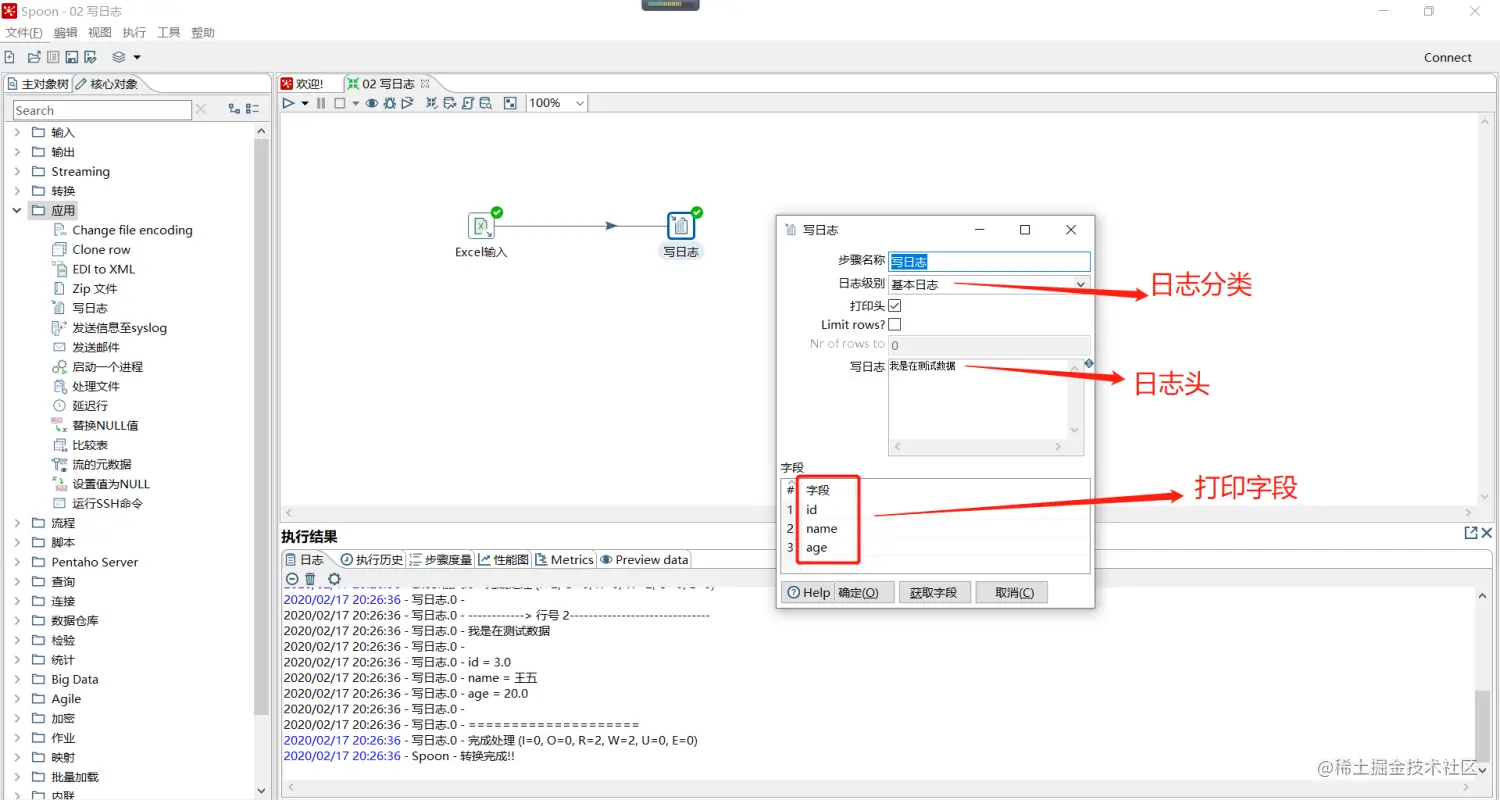Maximize the execution results panel icon
Viewport: 1500px width, 800px height.
(x=1471, y=534)
